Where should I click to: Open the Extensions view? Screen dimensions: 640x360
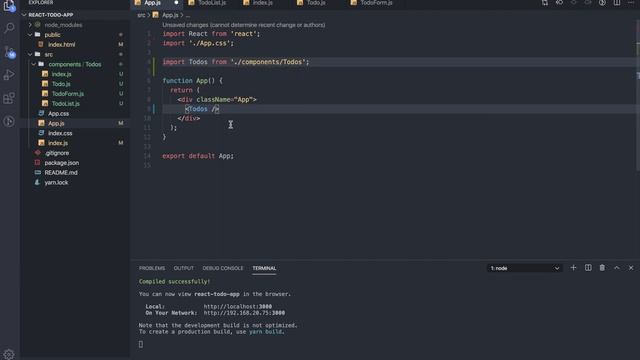[x=9, y=98]
